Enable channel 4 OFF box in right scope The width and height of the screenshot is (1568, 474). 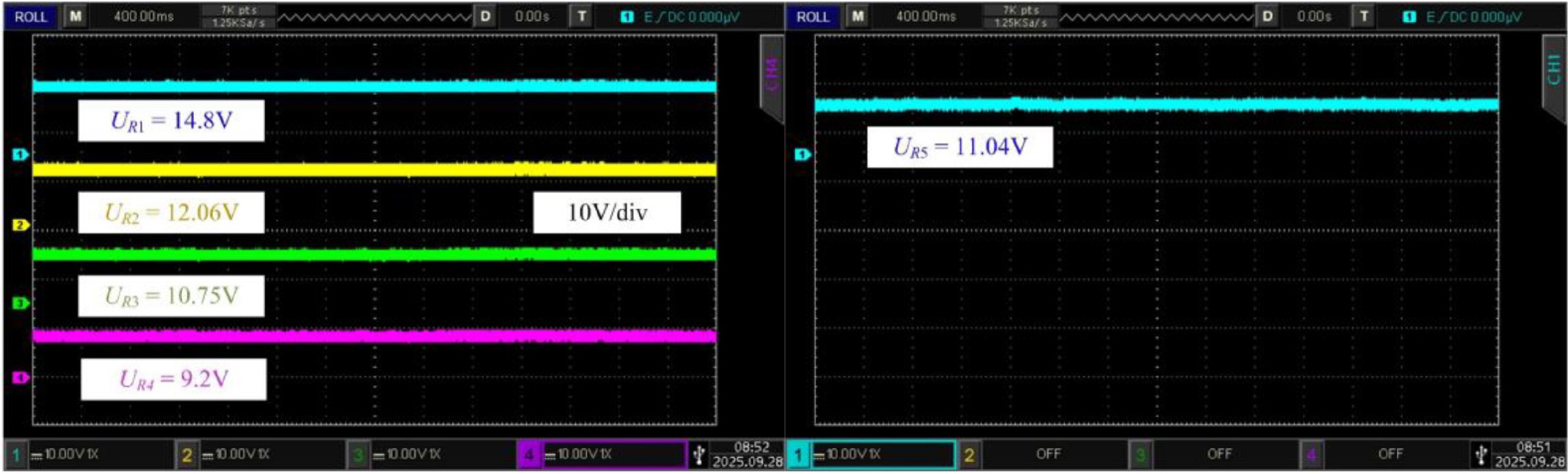click(x=1385, y=455)
